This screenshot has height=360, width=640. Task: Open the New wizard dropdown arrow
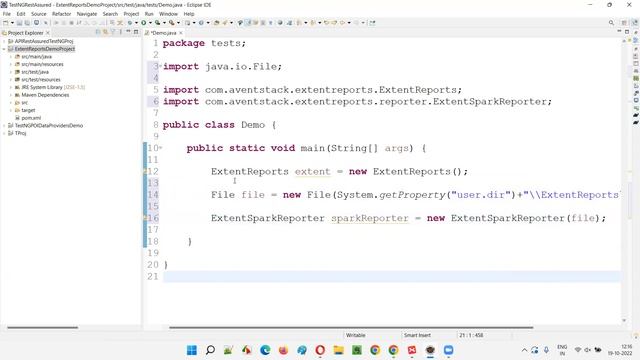click(x=13, y=23)
